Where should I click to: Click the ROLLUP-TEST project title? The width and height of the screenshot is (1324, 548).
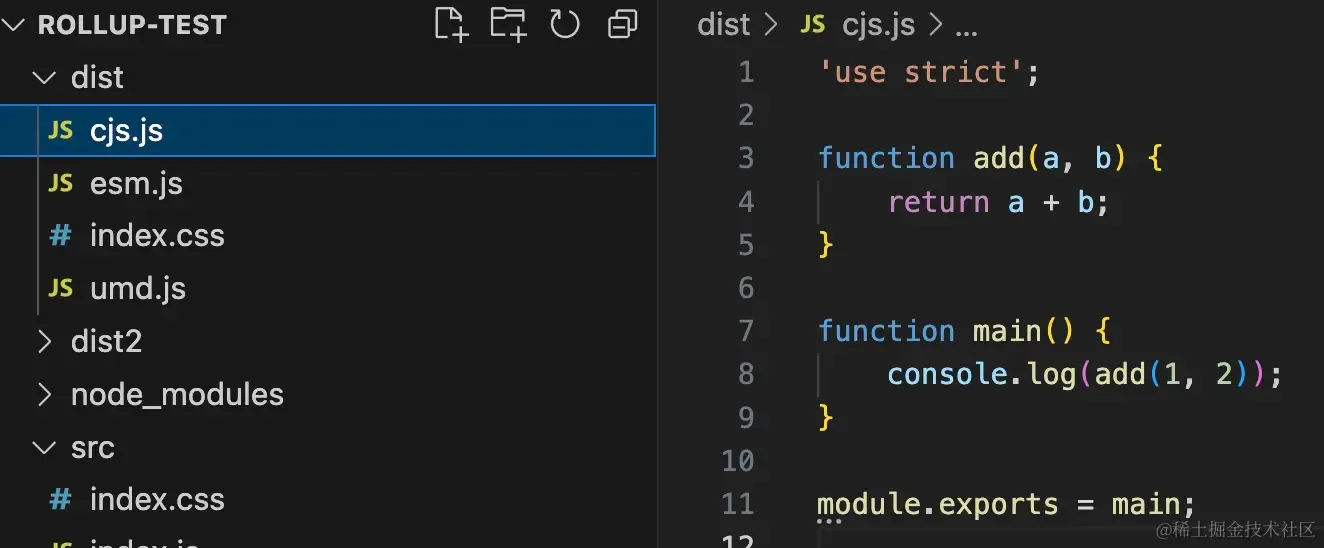pyautogui.click(x=132, y=25)
